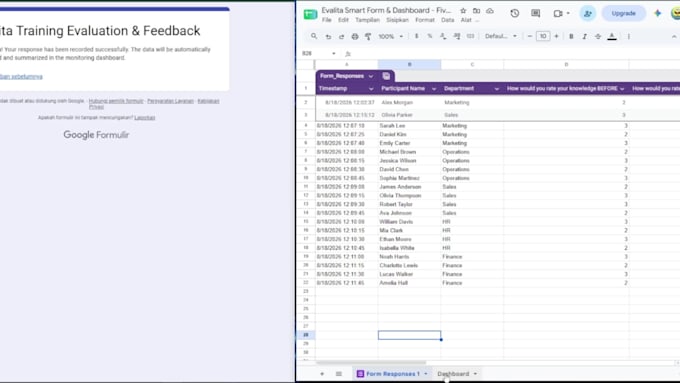Open the knowledge BEFORE column dropdown

point(622,89)
